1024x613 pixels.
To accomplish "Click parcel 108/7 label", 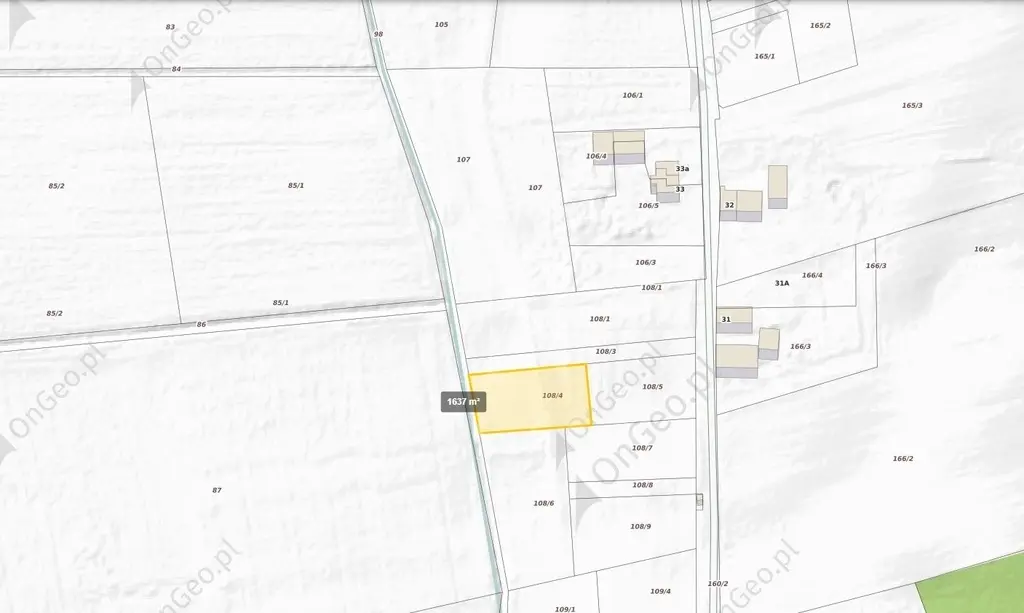I will (642, 448).
